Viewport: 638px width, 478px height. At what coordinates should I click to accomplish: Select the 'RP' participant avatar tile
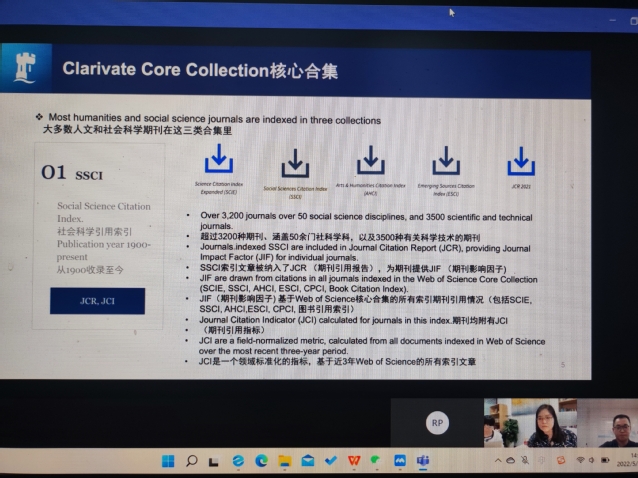click(x=437, y=423)
